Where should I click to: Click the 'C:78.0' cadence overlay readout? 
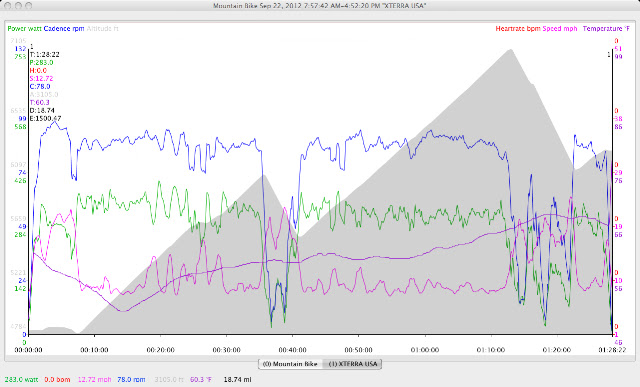point(40,87)
